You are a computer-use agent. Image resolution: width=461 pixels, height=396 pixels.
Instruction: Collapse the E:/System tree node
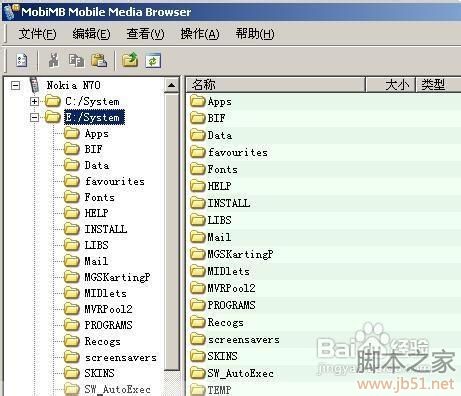(x=34, y=117)
